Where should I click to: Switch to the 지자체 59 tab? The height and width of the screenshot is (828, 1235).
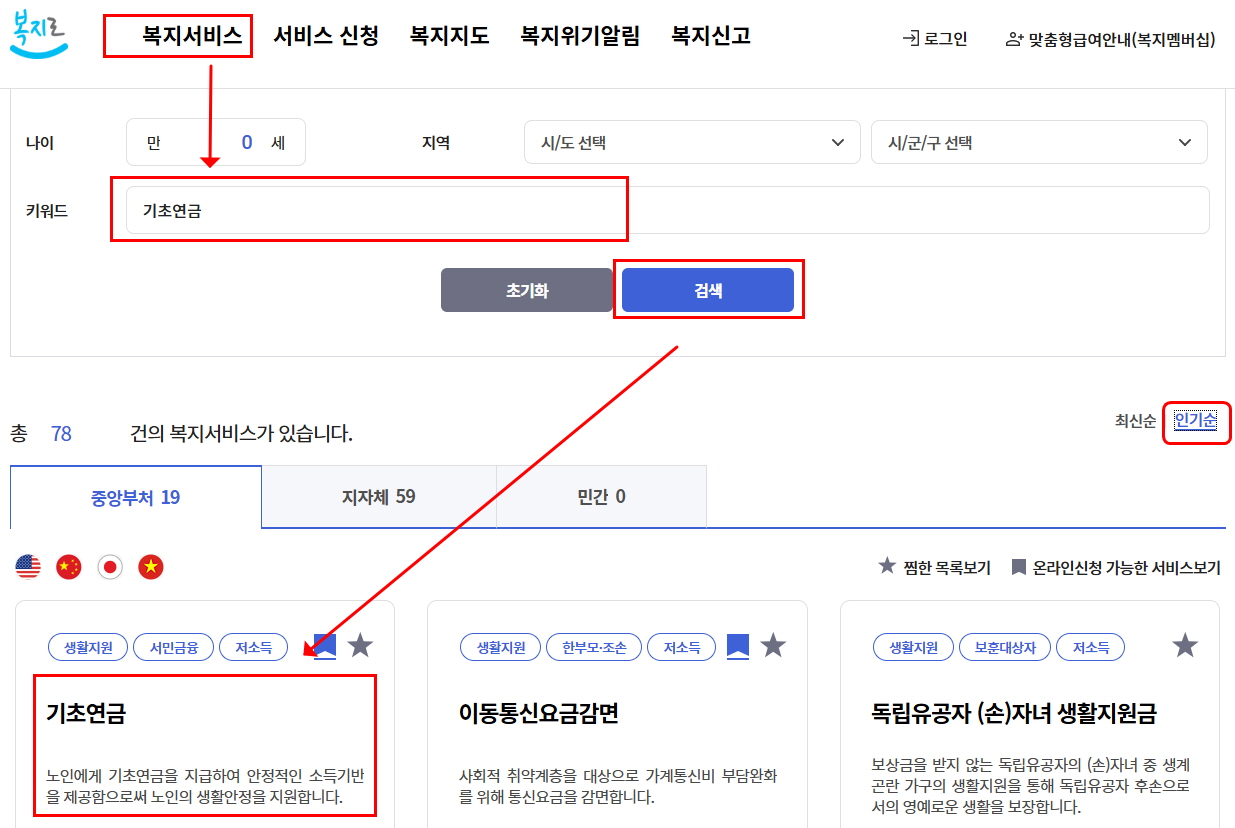click(x=379, y=496)
